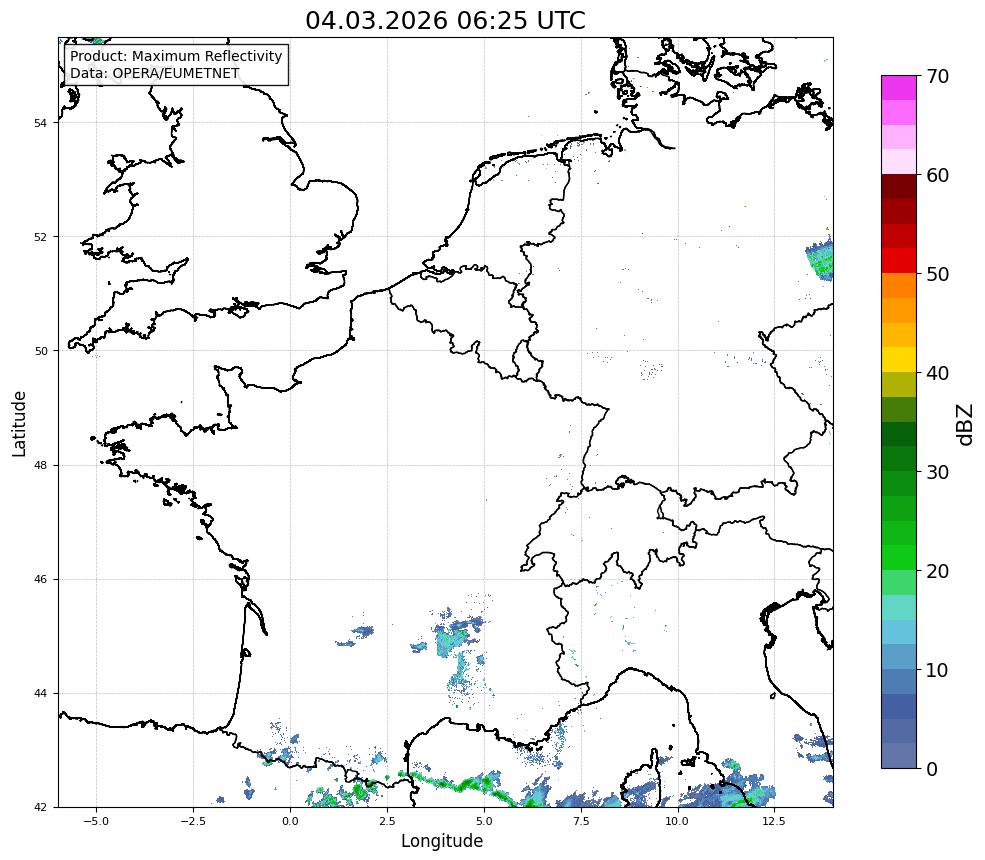Click the "dBZ" colorbar label
Viewport: 985px width, 860px height.
click(x=966, y=425)
